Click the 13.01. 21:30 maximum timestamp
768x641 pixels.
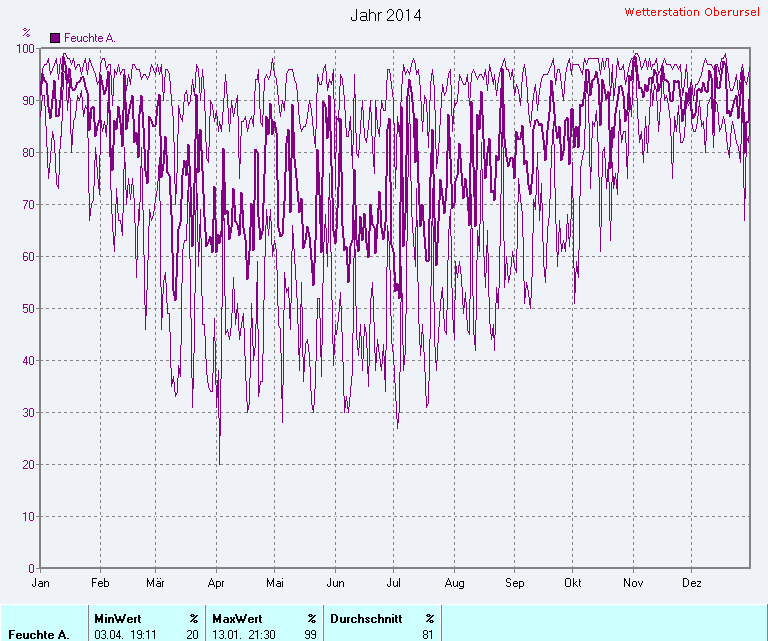click(x=243, y=635)
